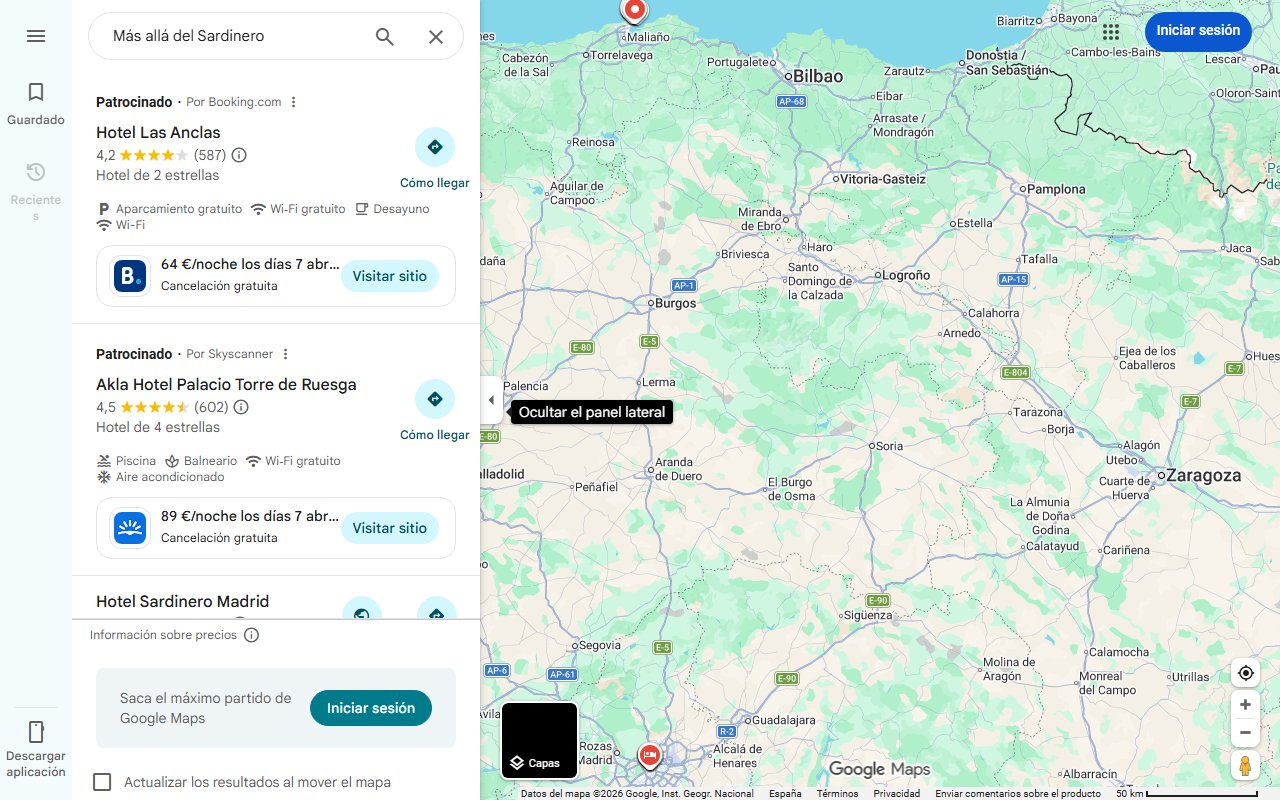
Task: Enable Actualizar los resultados al mover el mapa
Action: (x=102, y=782)
